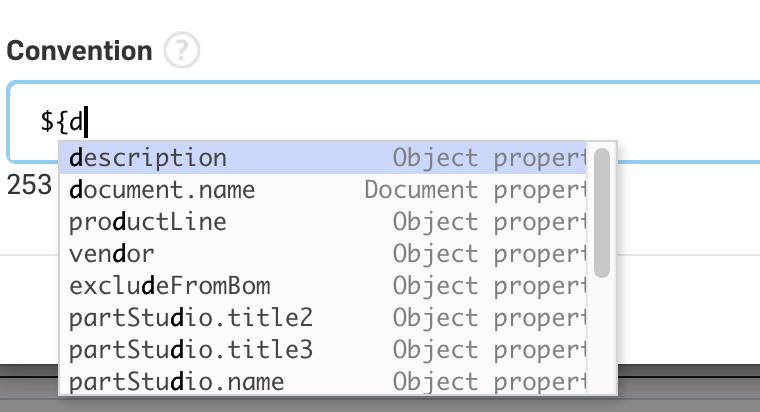Image resolution: width=760 pixels, height=412 pixels.
Task: Click the Convention field label
Action: point(79,51)
